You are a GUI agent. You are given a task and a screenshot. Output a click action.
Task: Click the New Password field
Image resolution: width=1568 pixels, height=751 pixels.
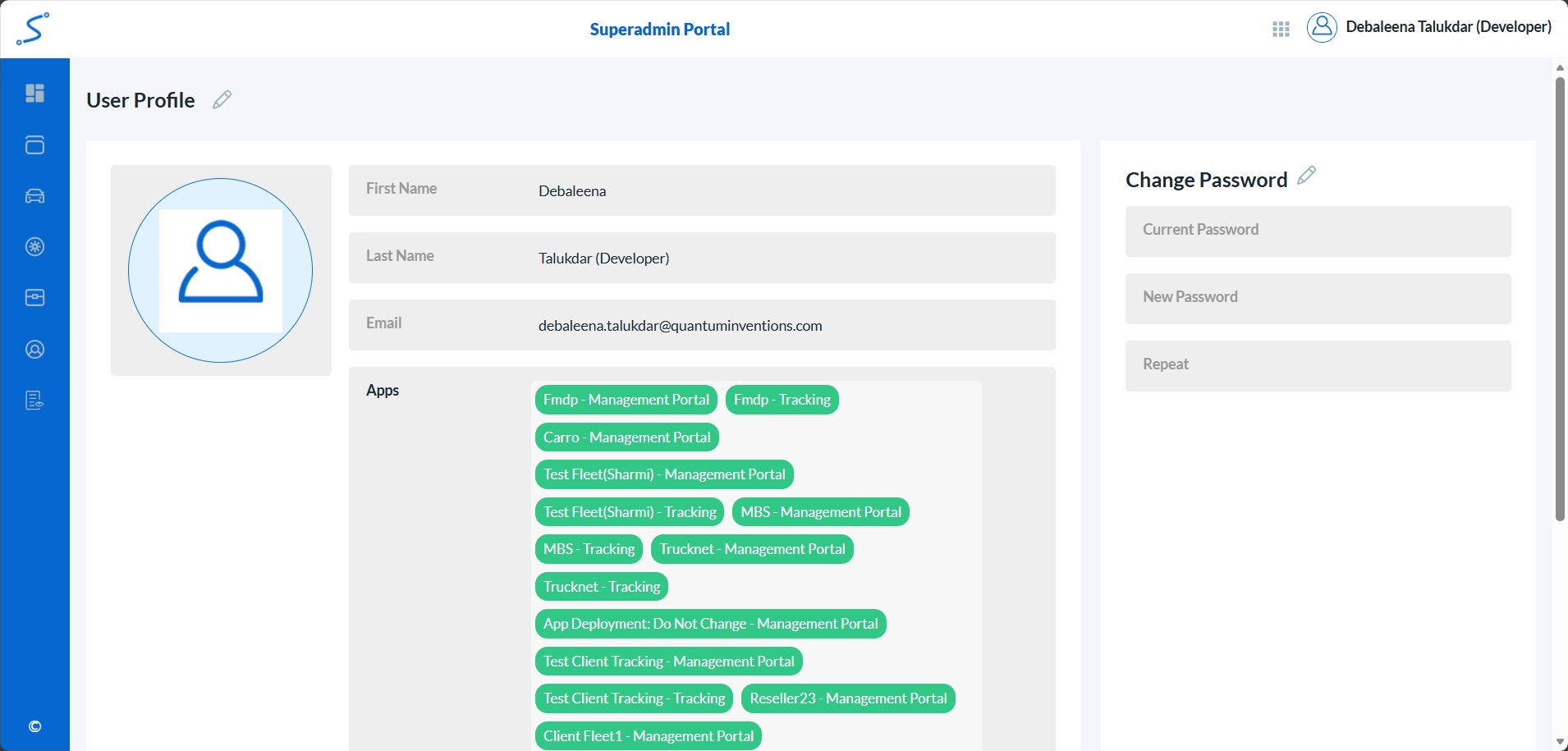coord(1318,299)
